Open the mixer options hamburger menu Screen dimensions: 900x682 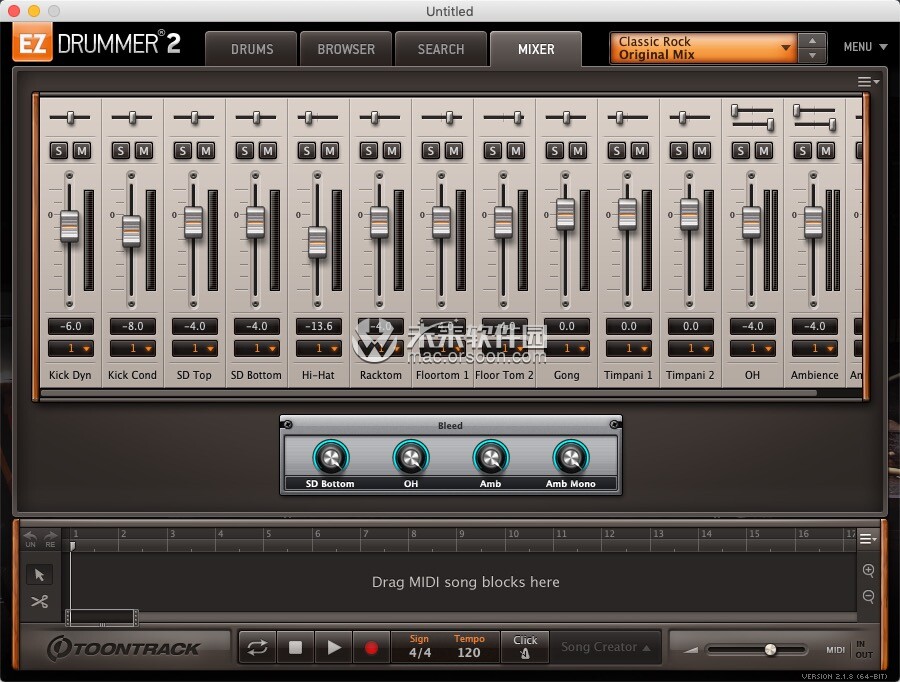coord(868,82)
